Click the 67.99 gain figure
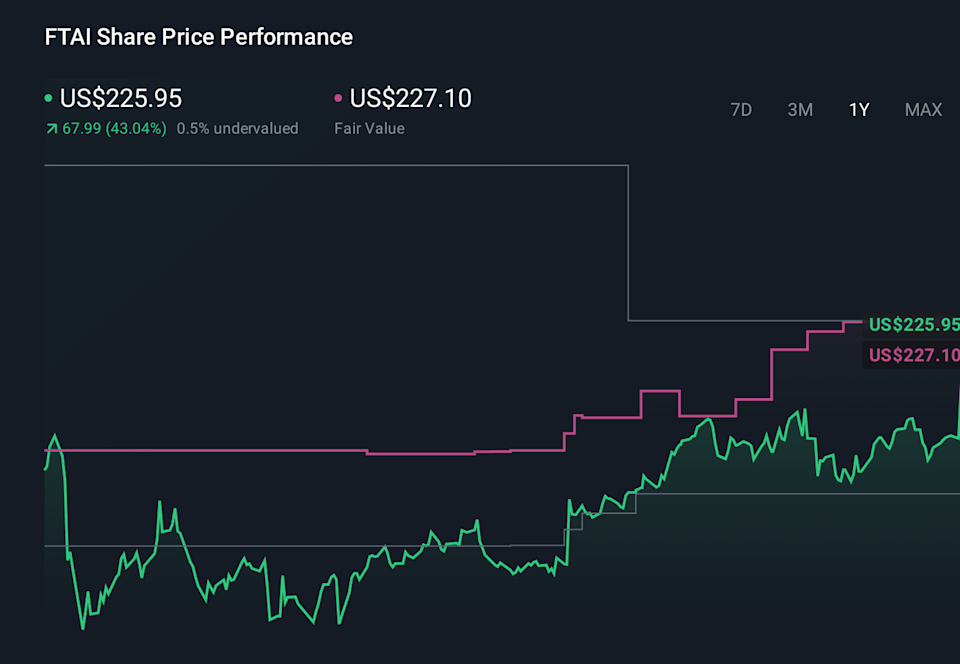The image size is (960, 664). click(83, 128)
